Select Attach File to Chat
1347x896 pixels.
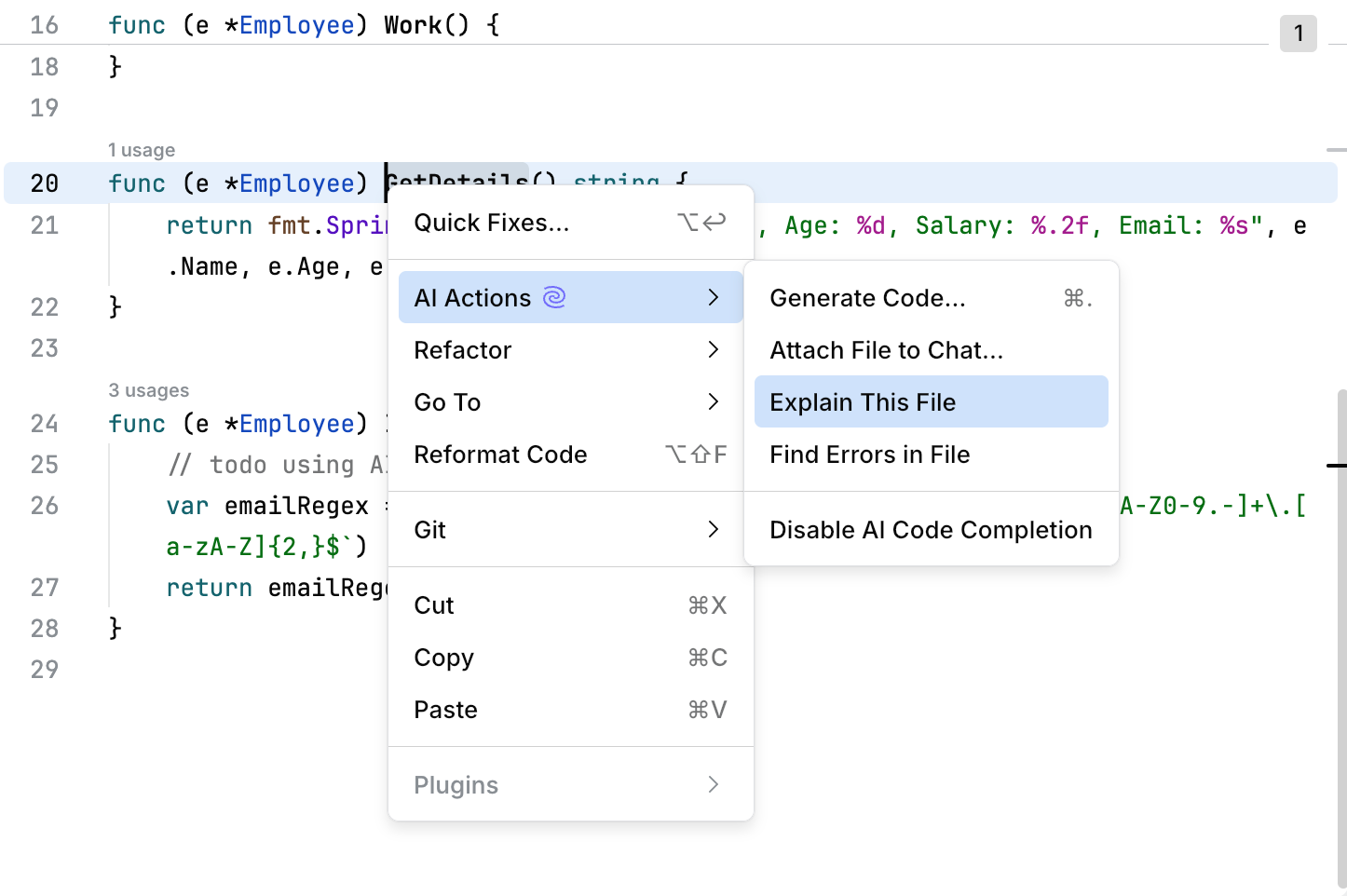point(886,350)
